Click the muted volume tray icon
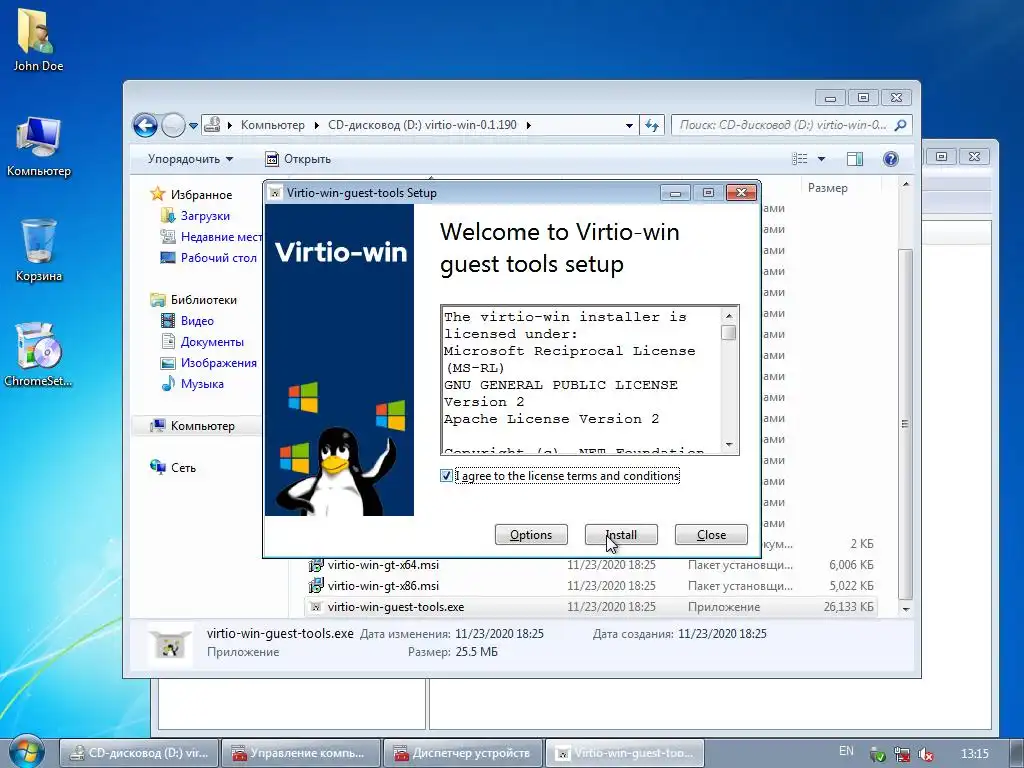Screen dimensions: 1024x768 click(926, 754)
